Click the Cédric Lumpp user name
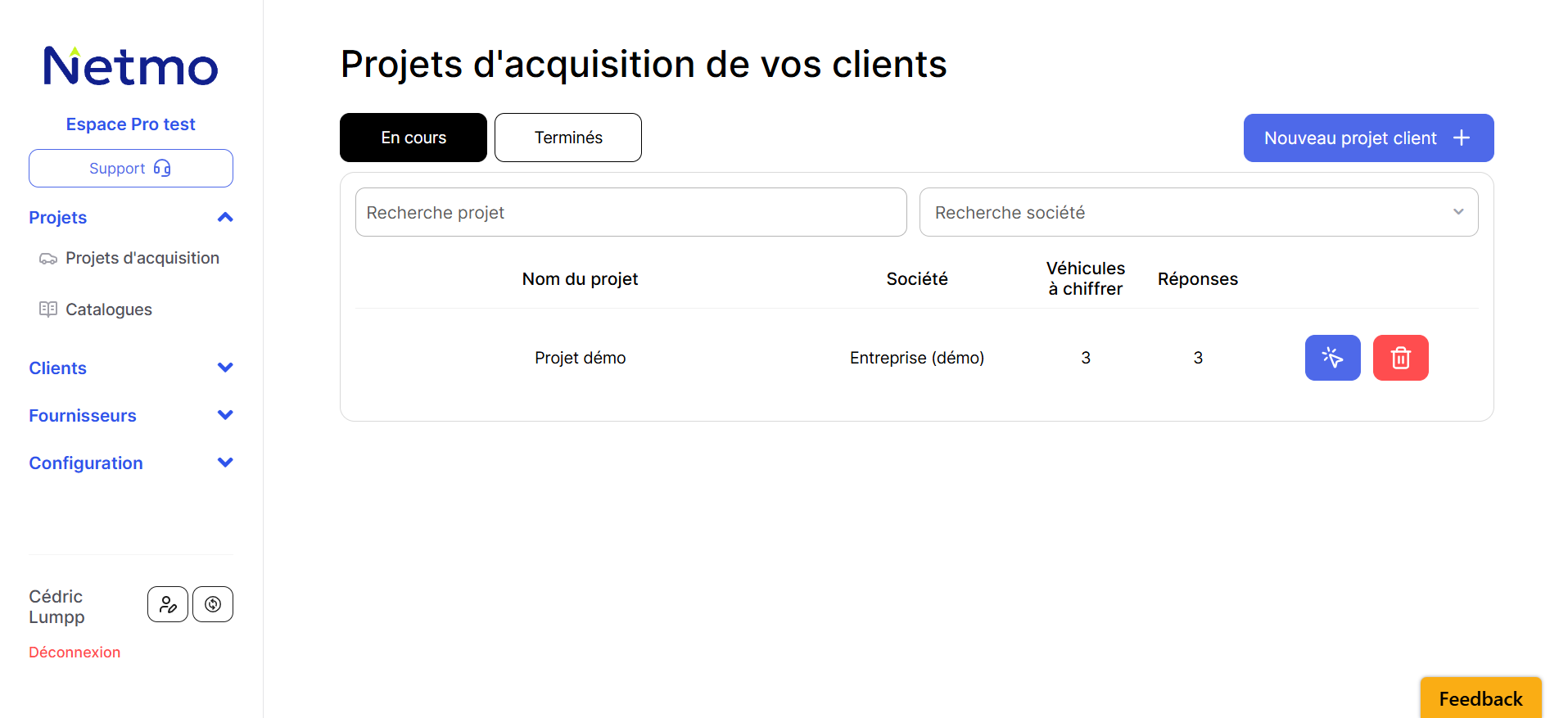Screen dimensions: 1568x718 click(56, 607)
